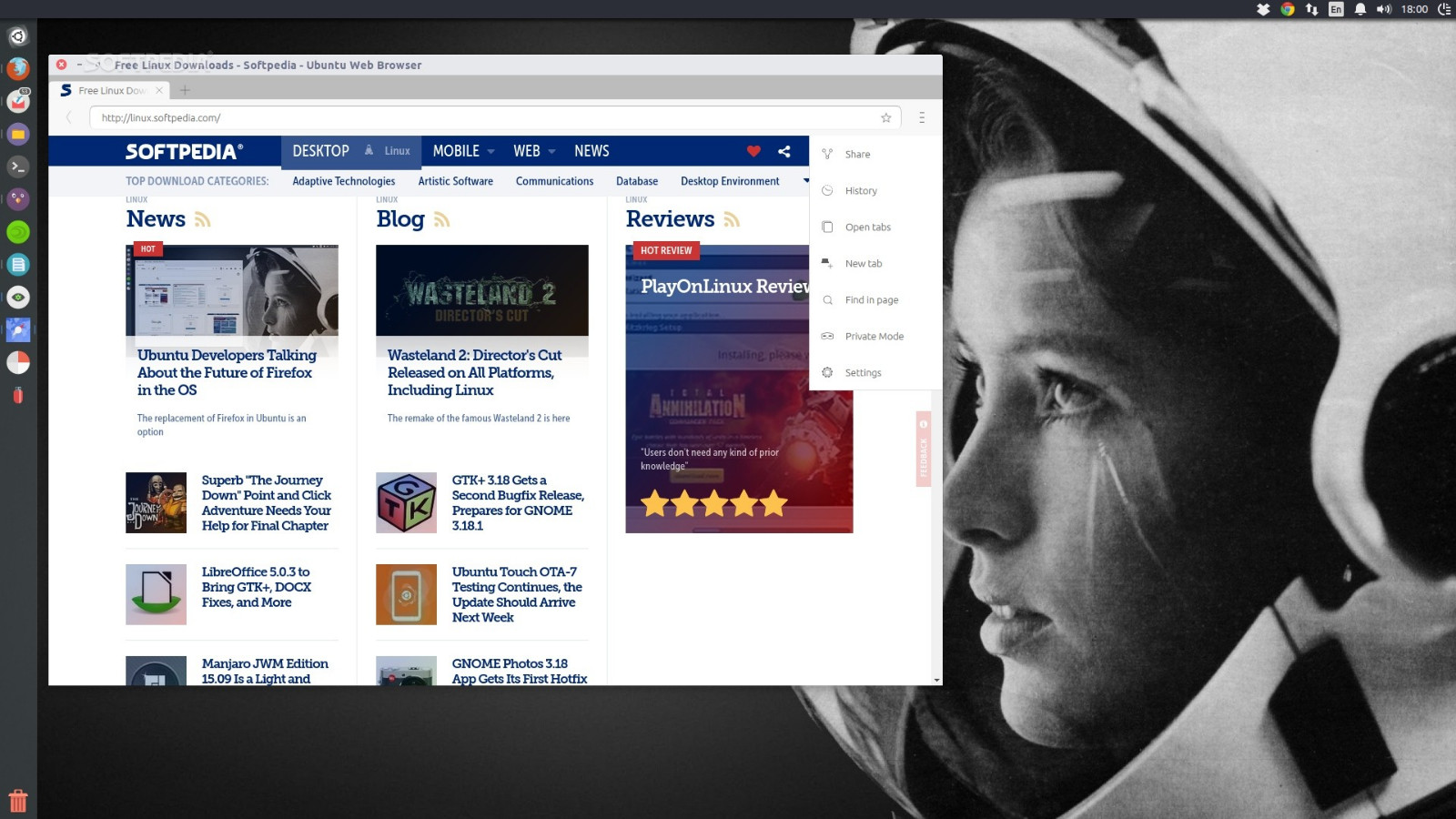This screenshot has height=819, width=1456.
Task: Expand the WEB dropdown arrow
Action: click(551, 152)
